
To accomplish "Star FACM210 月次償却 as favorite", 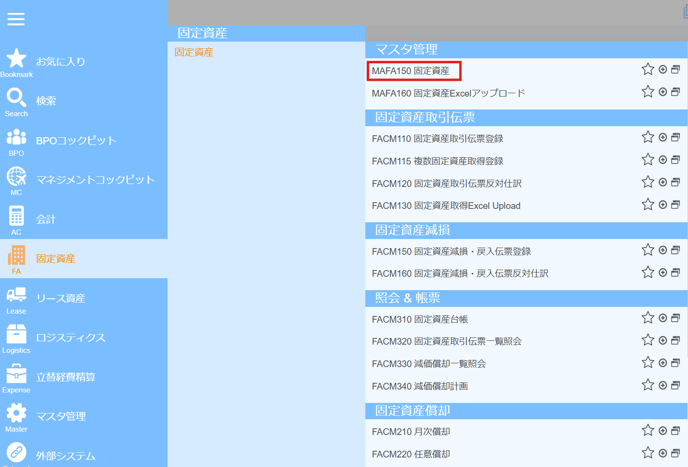I will pyautogui.click(x=648, y=430).
